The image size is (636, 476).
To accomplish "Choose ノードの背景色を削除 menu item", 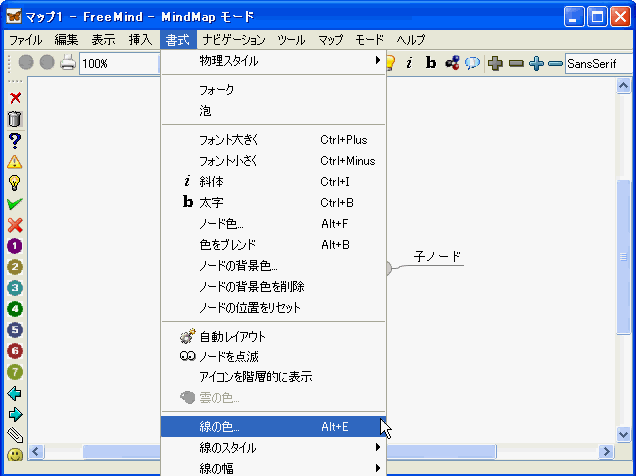I will click(273, 287).
